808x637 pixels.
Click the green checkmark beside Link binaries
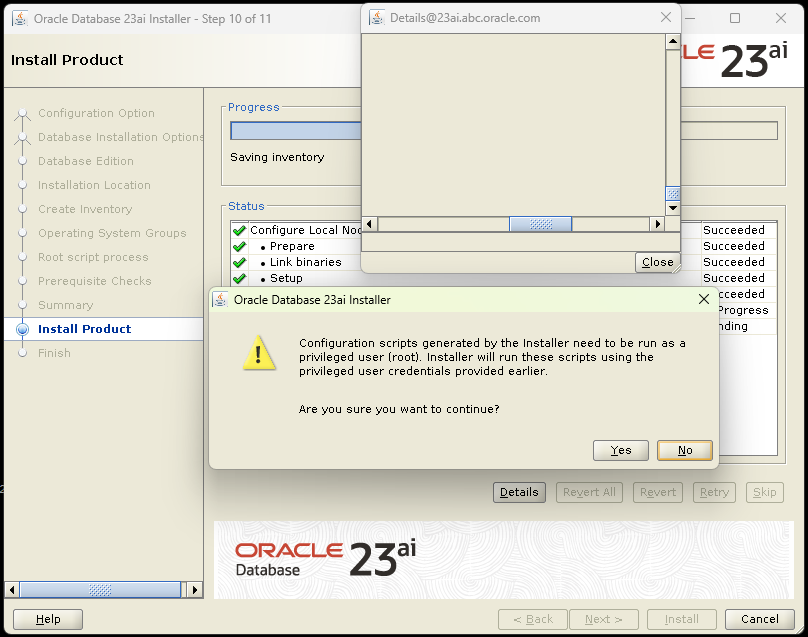point(240,262)
